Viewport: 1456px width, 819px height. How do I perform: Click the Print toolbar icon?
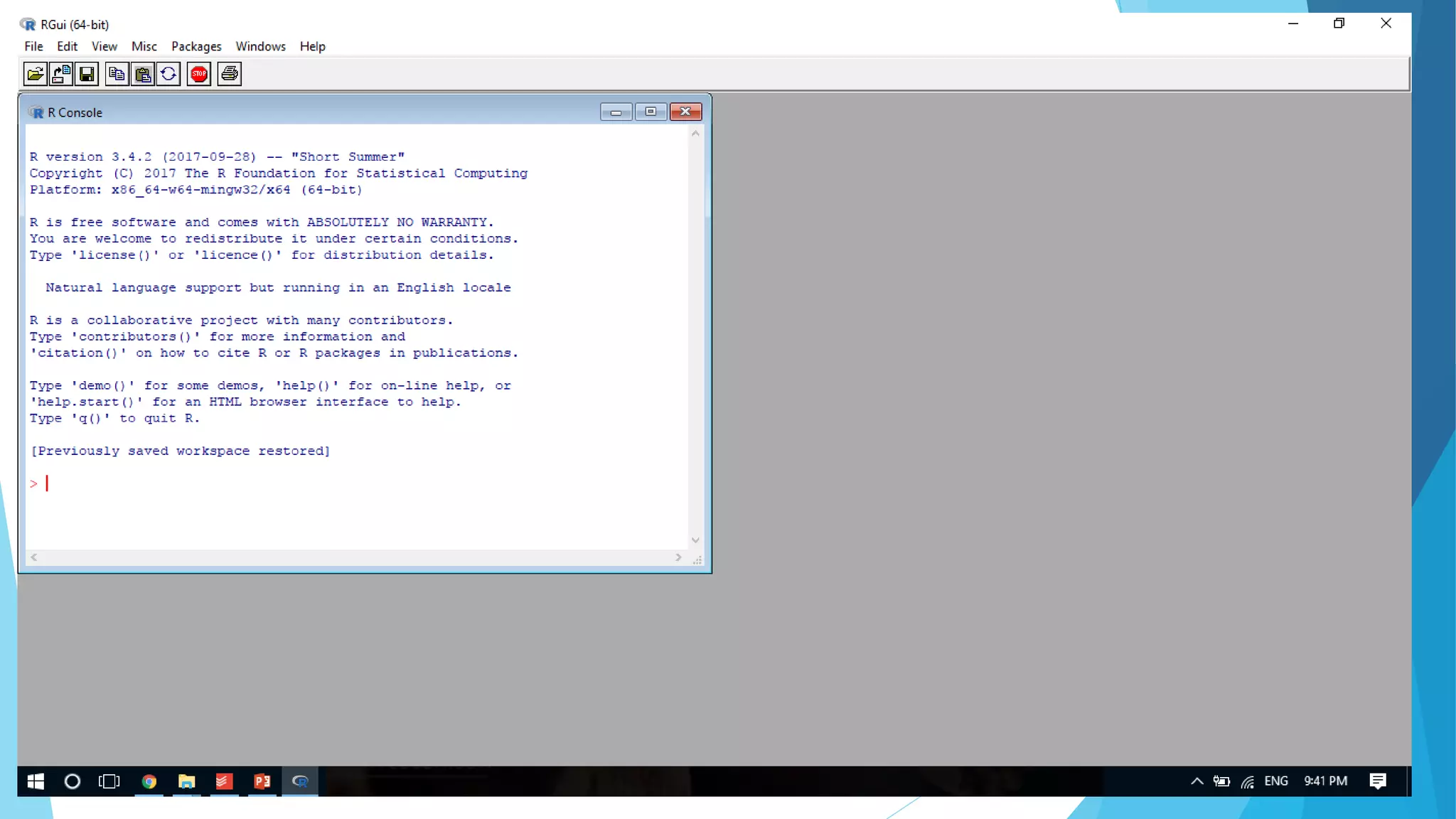pyautogui.click(x=229, y=74)
